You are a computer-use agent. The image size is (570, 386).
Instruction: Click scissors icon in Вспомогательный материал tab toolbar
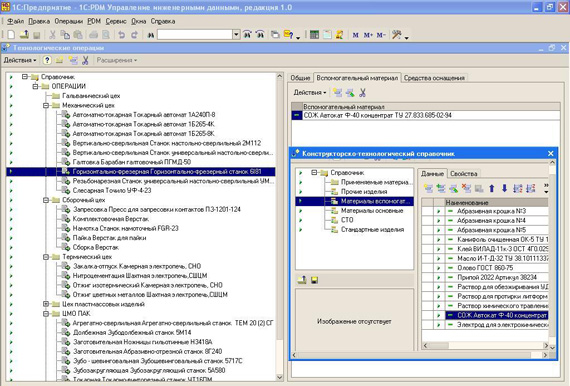tap(362, 93)
